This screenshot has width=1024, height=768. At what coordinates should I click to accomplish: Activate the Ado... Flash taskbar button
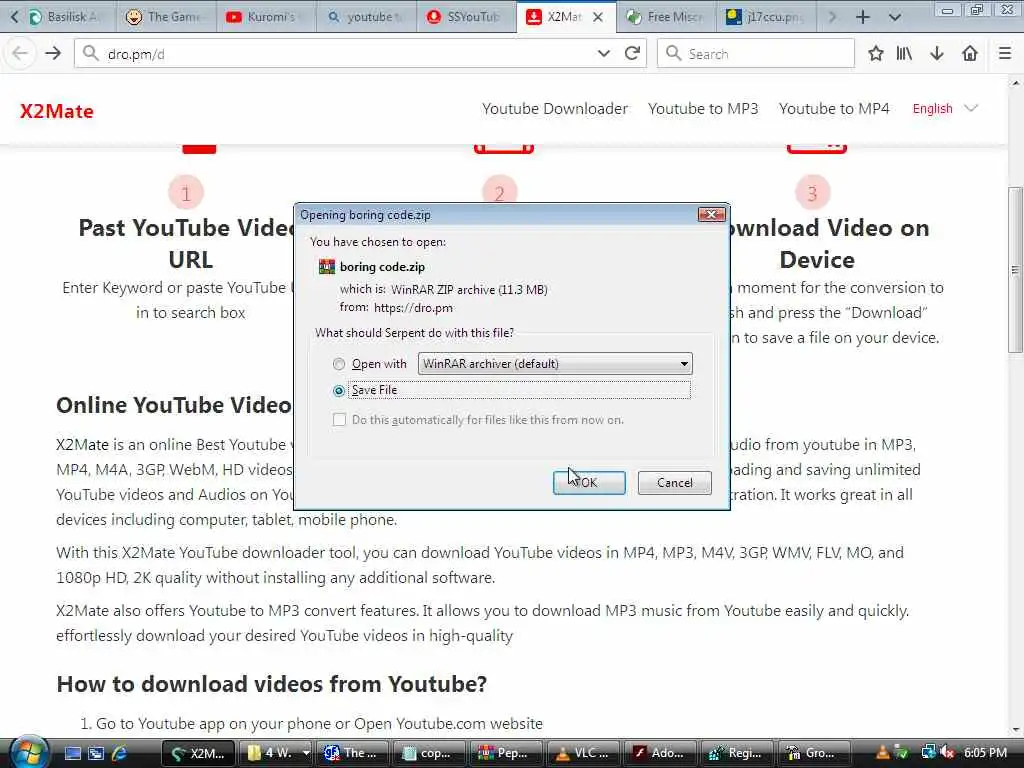(x=660, y=754)
